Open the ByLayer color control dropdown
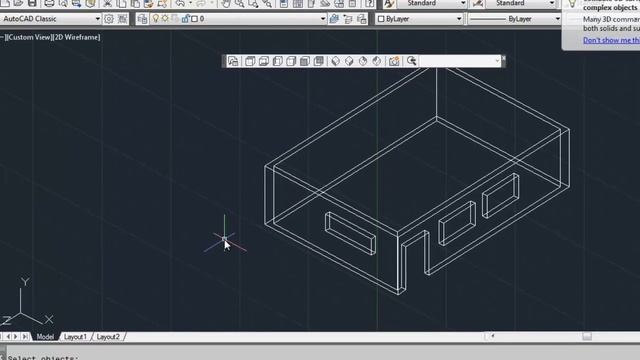This screenshot has height=360, width=640. pos(459,19)
